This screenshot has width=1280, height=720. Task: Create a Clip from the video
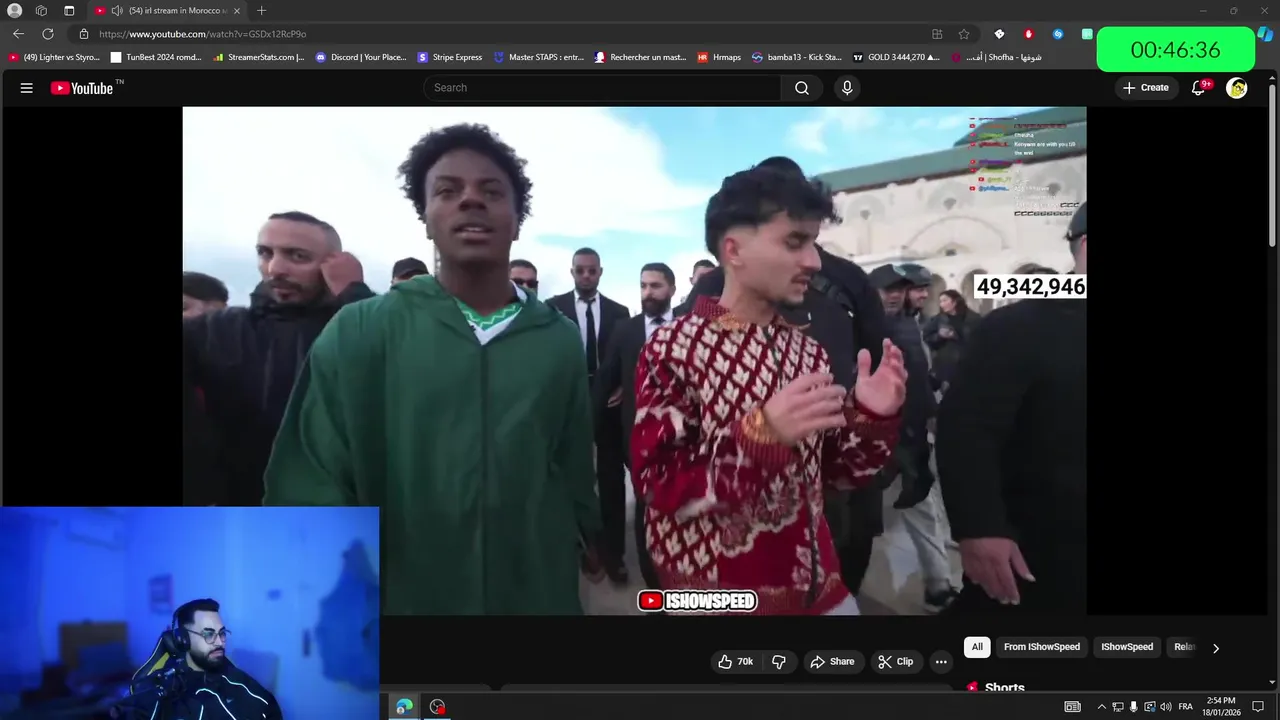(x=896, y=662)
